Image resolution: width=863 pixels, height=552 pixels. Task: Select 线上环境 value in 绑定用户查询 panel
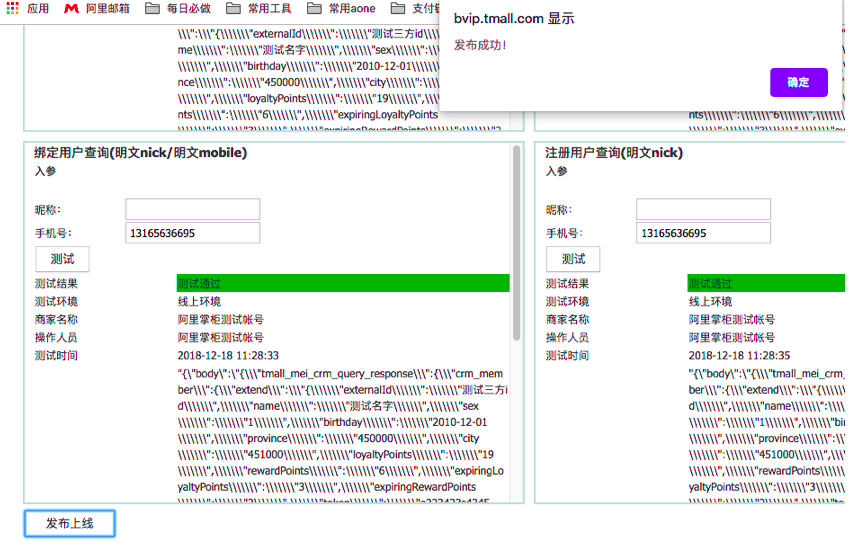(x=199, y=302)
